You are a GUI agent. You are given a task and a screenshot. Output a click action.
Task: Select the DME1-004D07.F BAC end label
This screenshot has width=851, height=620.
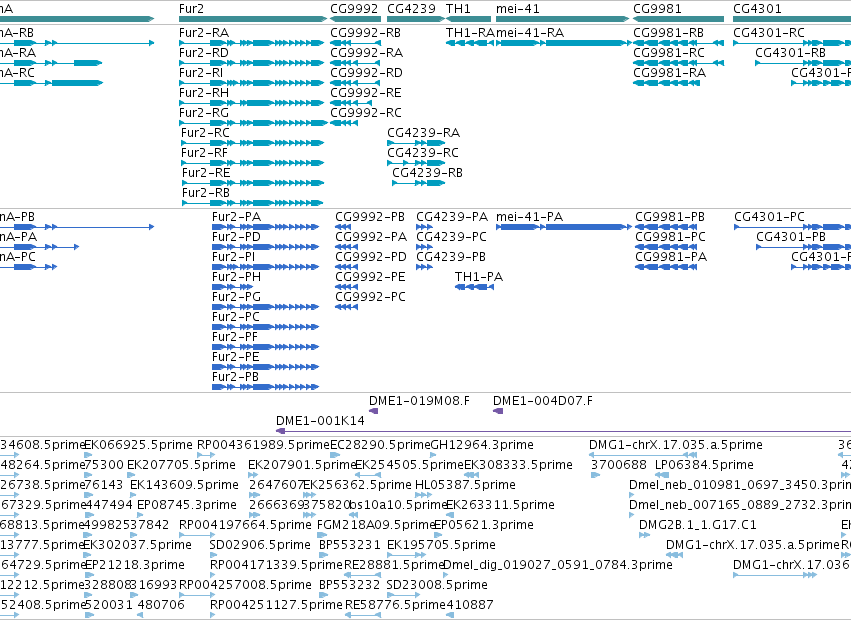(543, 401)
